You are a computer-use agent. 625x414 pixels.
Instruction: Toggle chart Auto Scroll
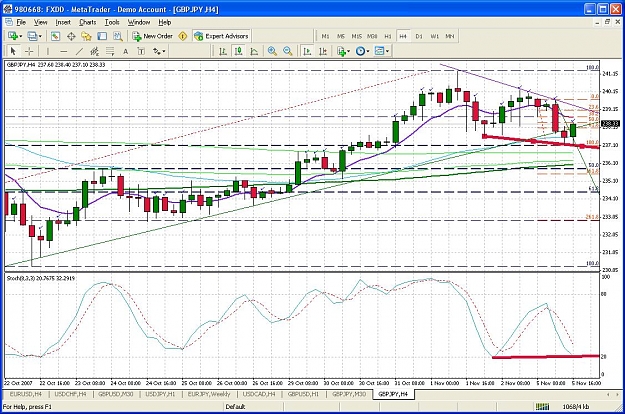click(307, 51)
